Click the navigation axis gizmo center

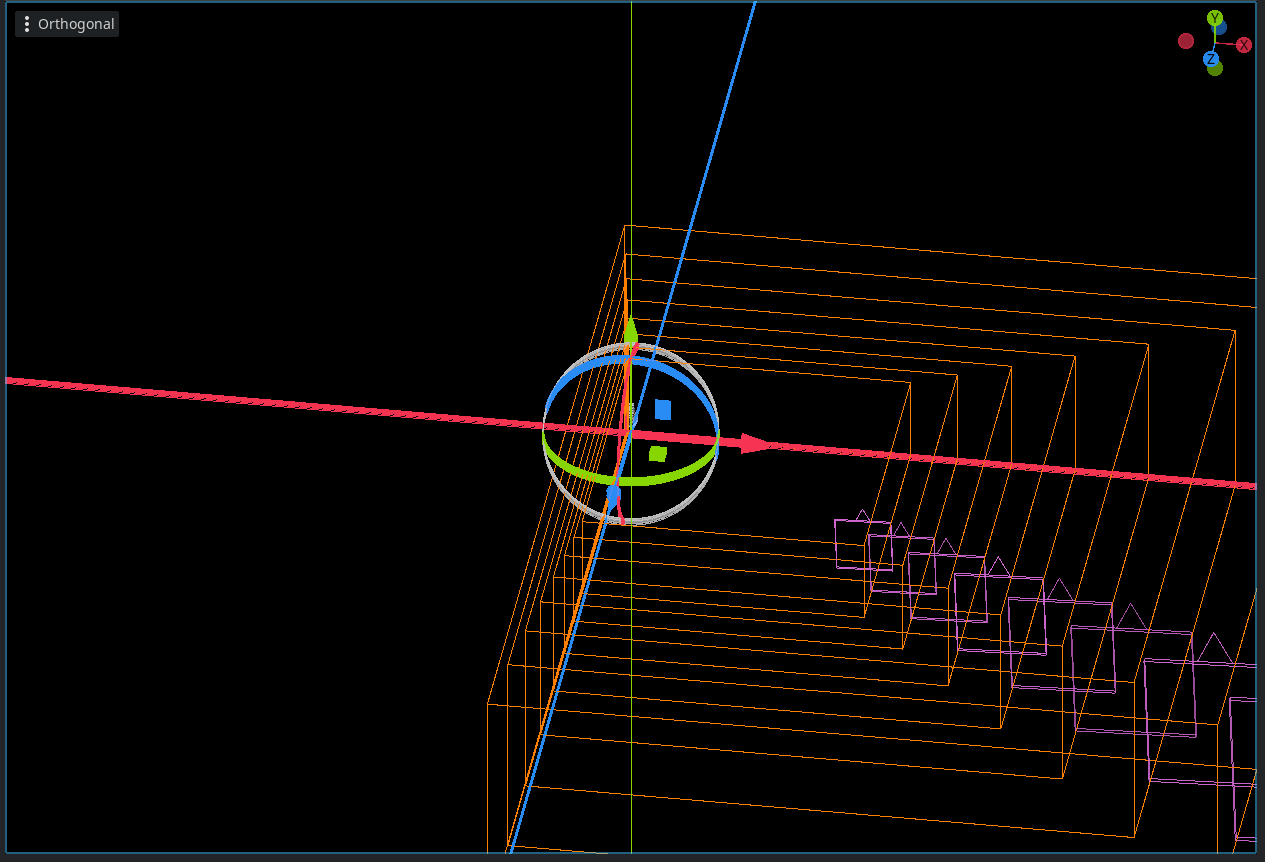click(x=1216, y=43)
